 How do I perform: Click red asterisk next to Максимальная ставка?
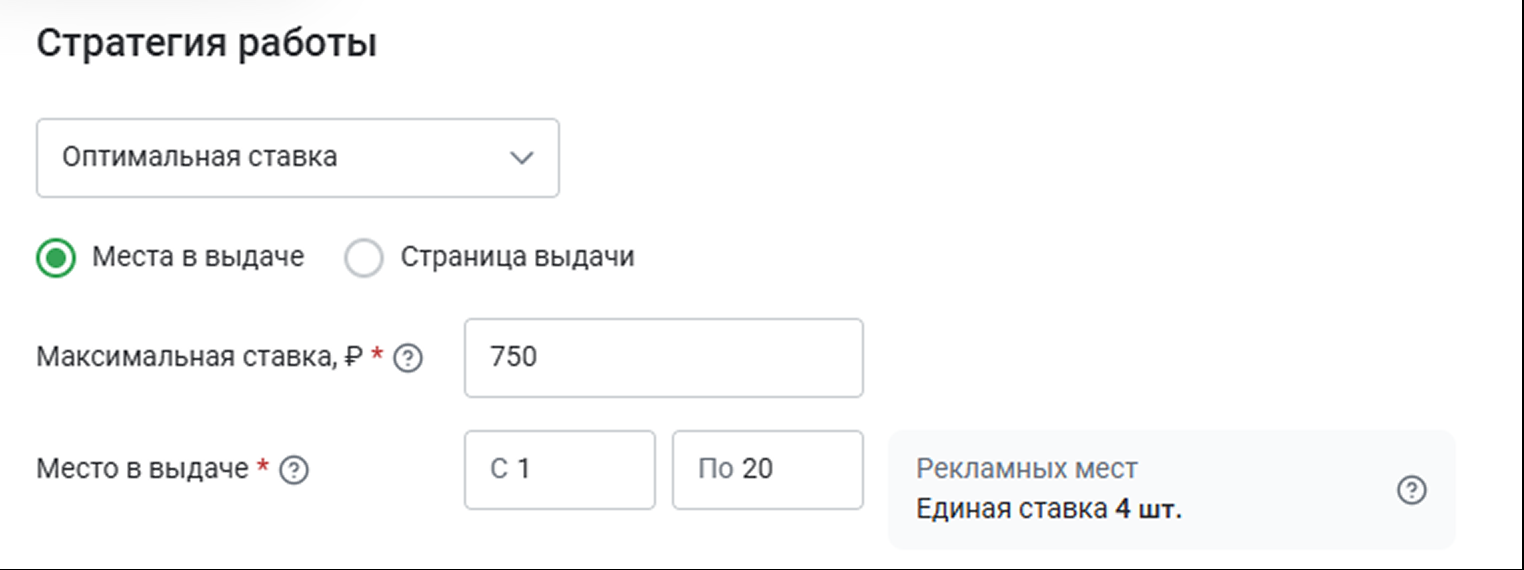tap(377, 357)
